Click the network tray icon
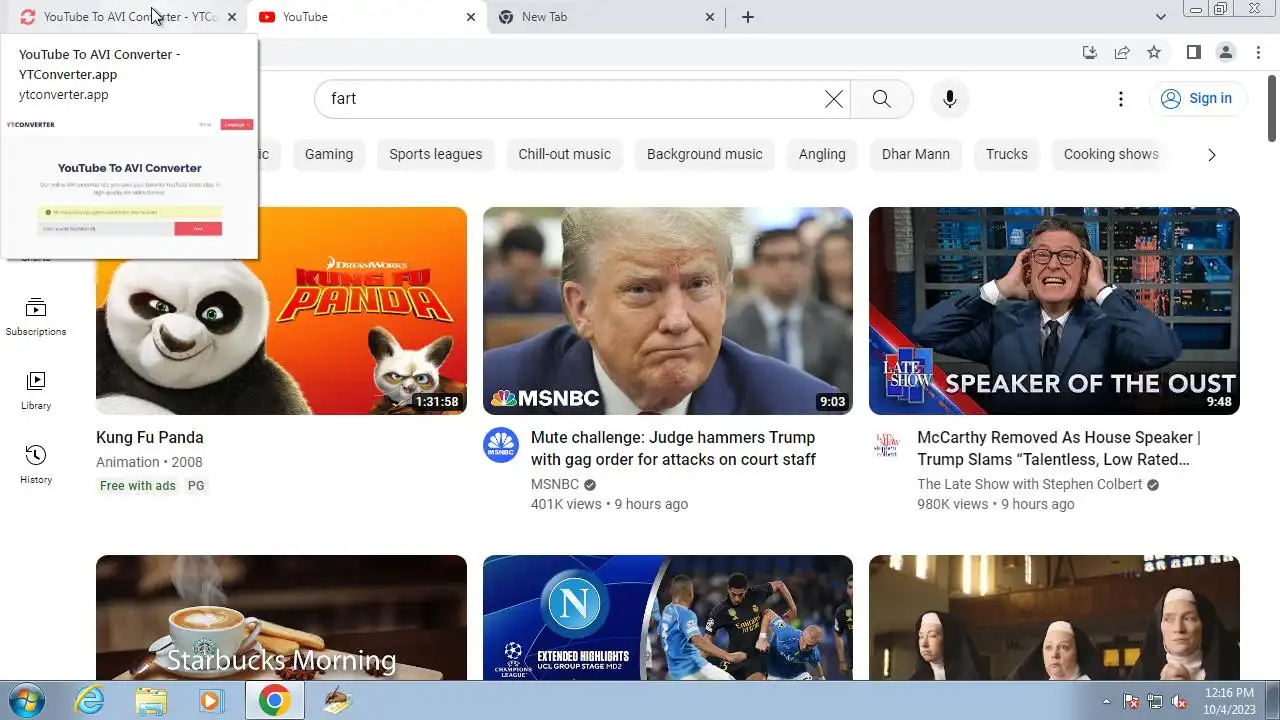The width and height of the screenshot is (1280, 720). pos(1155,701)
